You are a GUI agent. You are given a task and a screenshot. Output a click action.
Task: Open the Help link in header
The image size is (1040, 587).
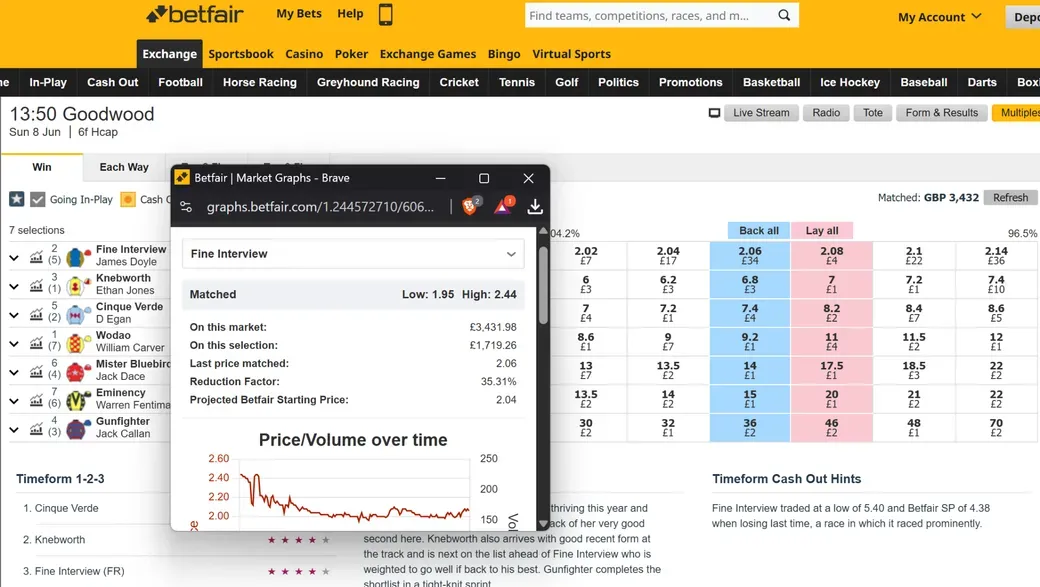350,13
